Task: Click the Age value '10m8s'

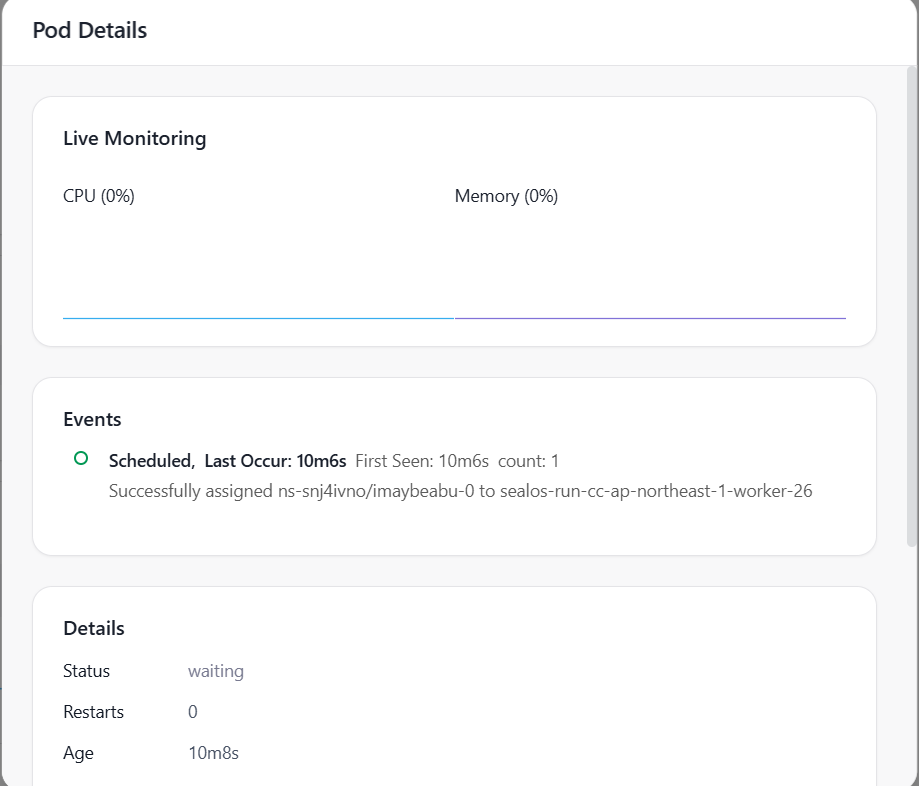Action: click(x=213, y=753)
